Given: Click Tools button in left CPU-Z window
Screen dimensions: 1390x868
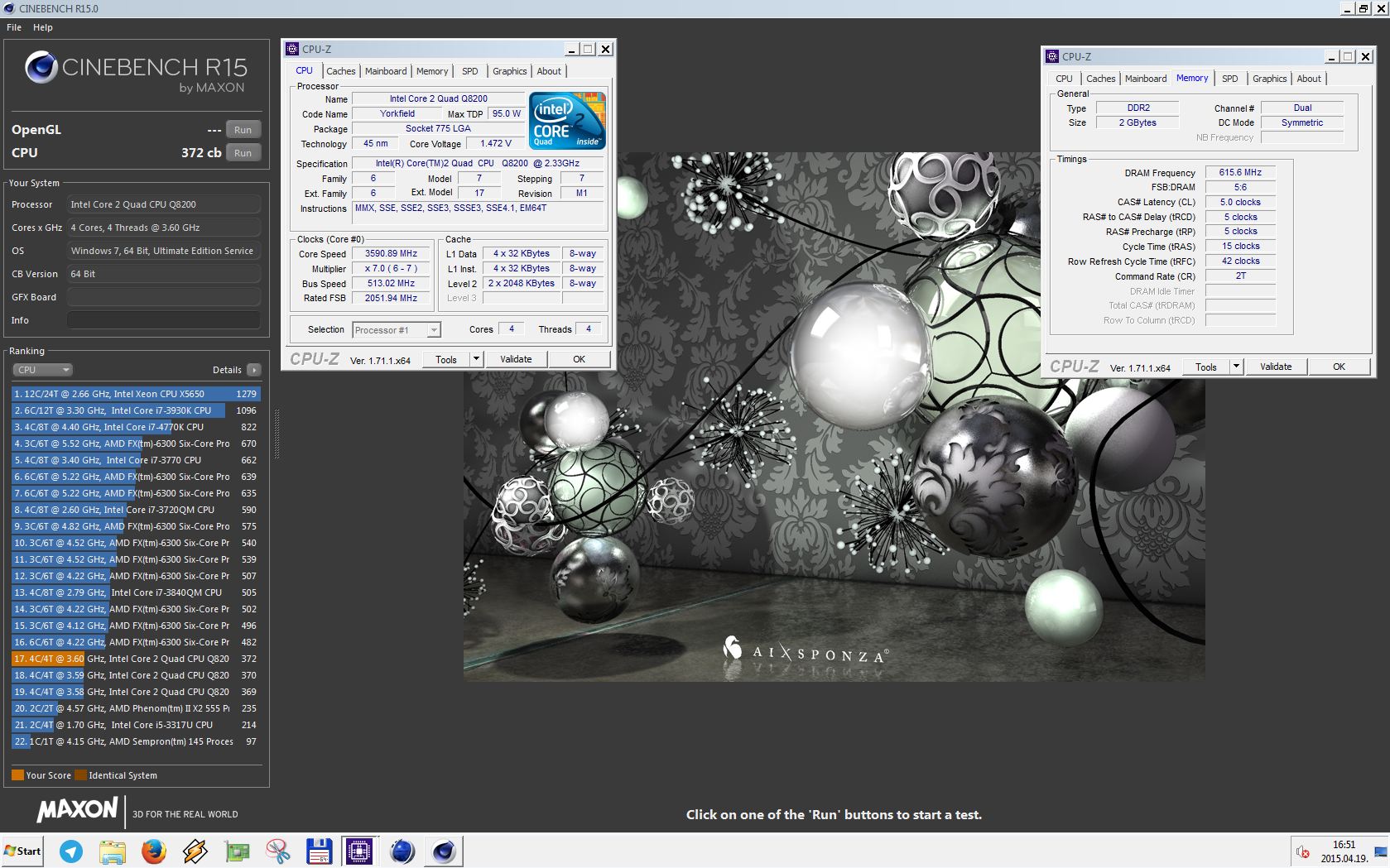Looking at the screenshot, I should [x=446, y=359].
